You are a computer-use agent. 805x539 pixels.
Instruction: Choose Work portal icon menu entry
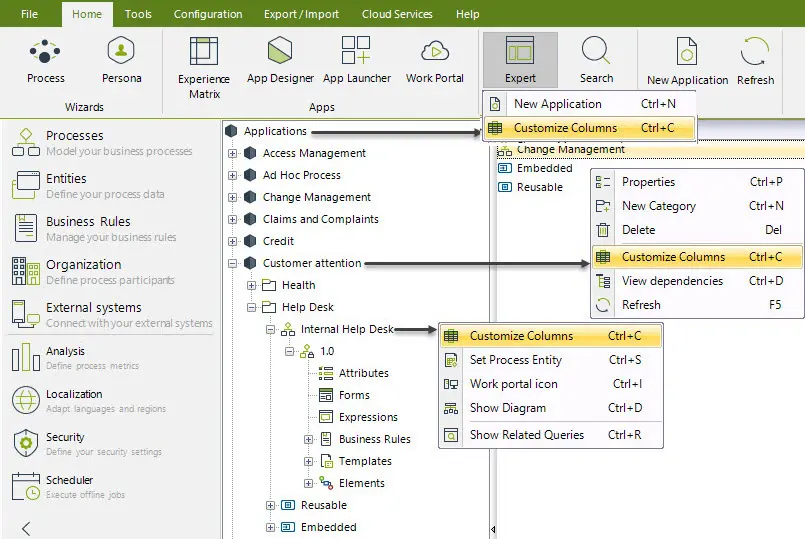(551, 384)
